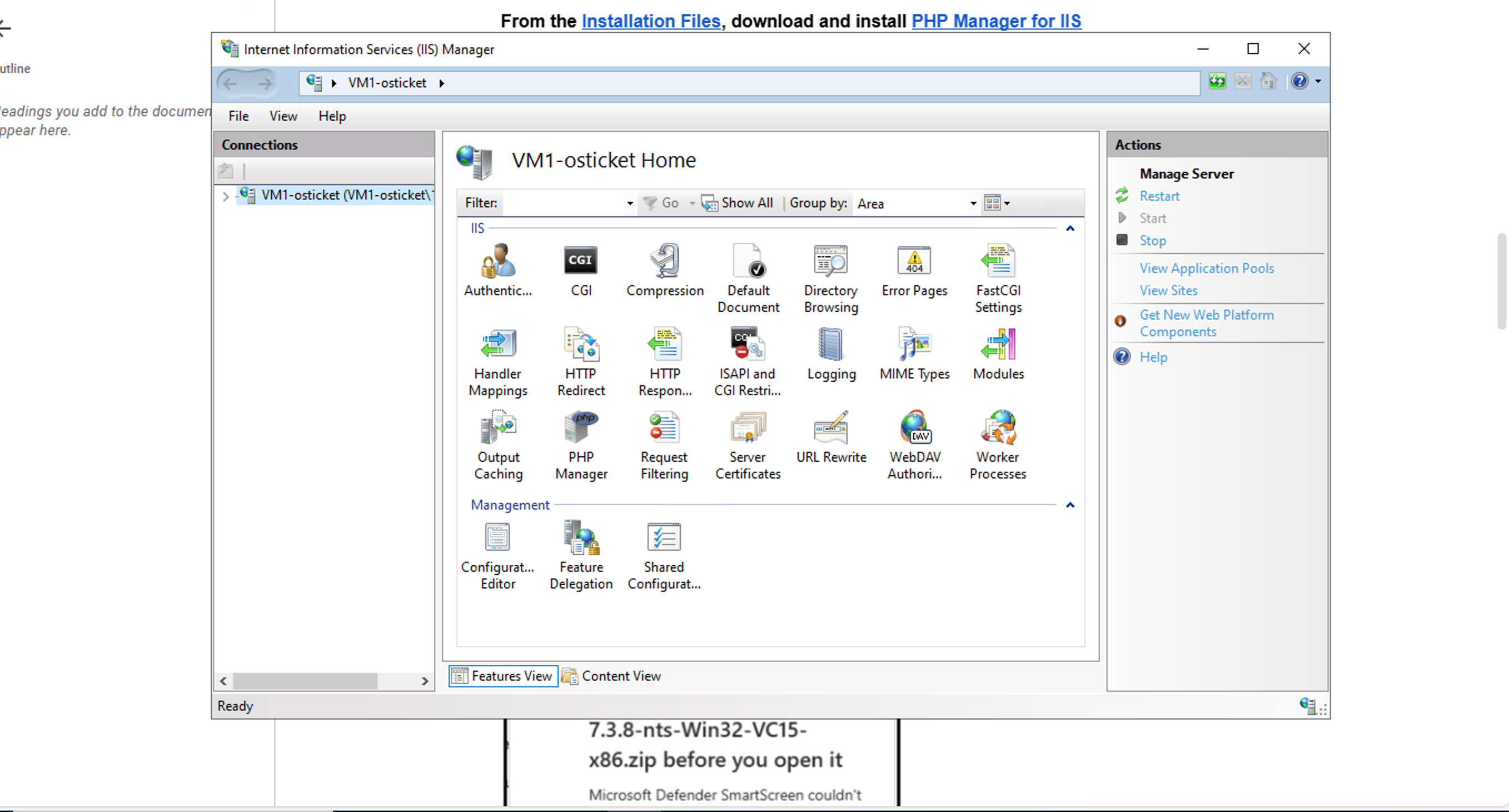Image resolution: width=1509 pixels, height=812 pixels.
Task: Open the Server Certificates icon
Action: [748, 429]
